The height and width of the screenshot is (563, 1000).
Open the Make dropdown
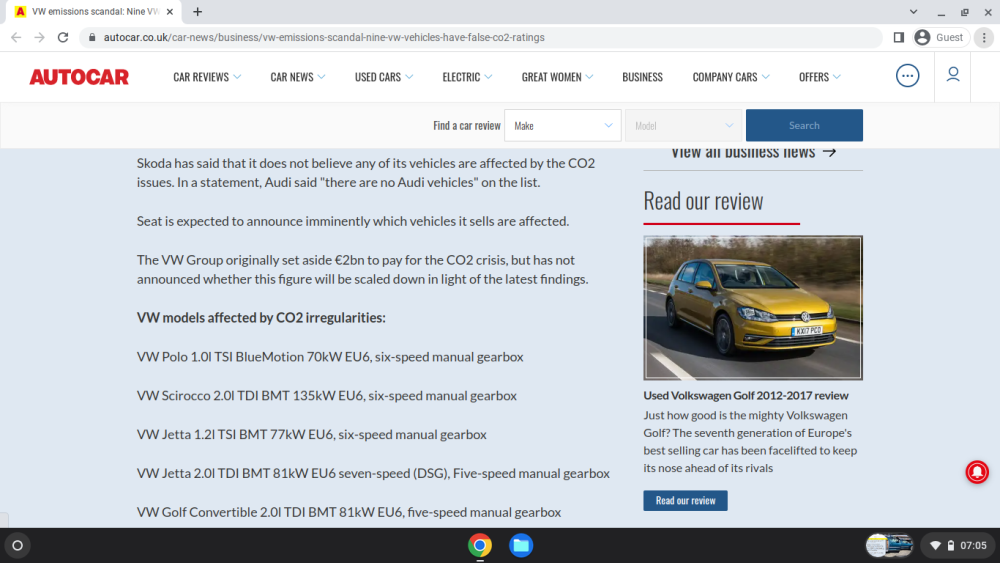point(562,126)
